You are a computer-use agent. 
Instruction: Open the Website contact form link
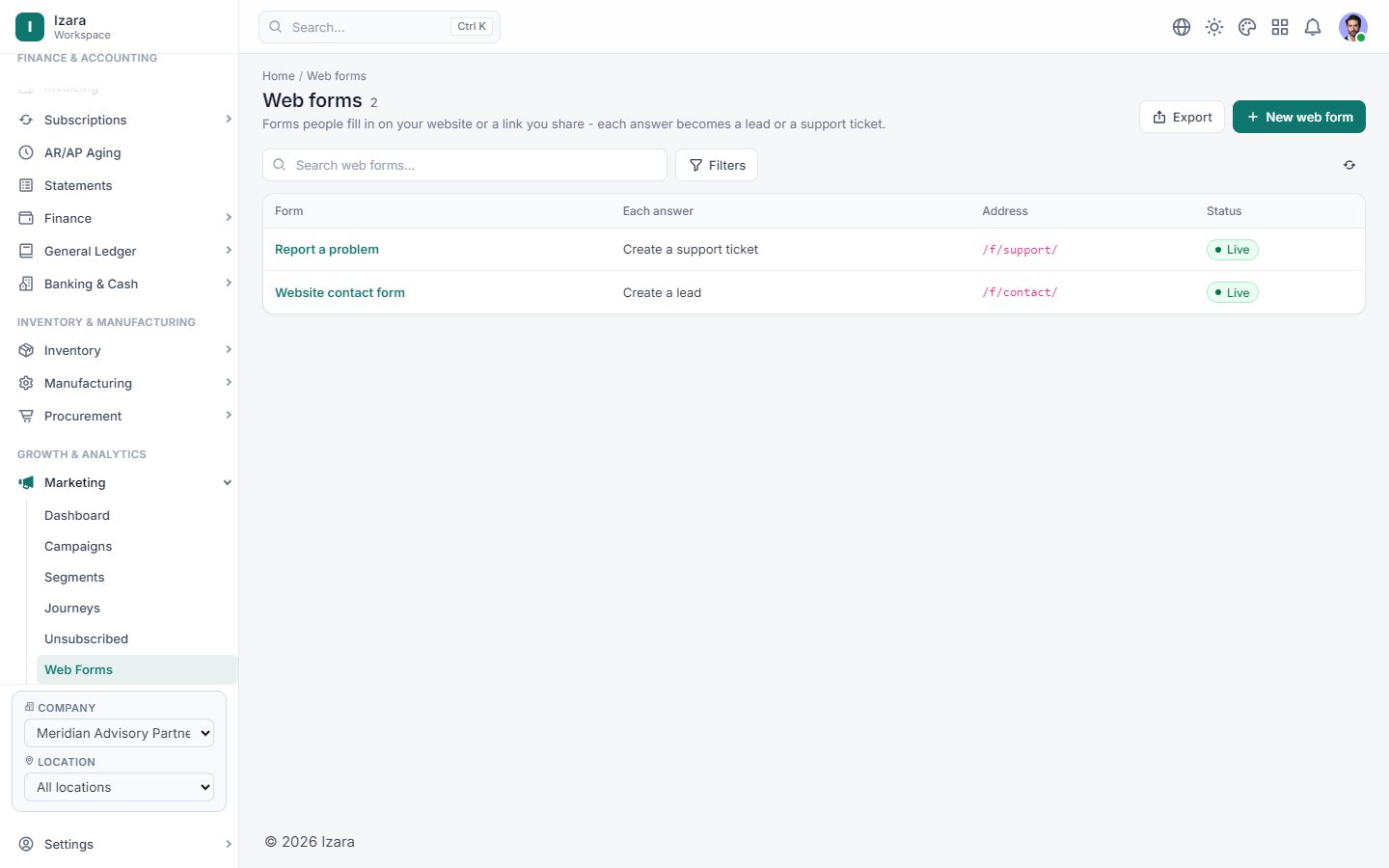pos(340,292)
